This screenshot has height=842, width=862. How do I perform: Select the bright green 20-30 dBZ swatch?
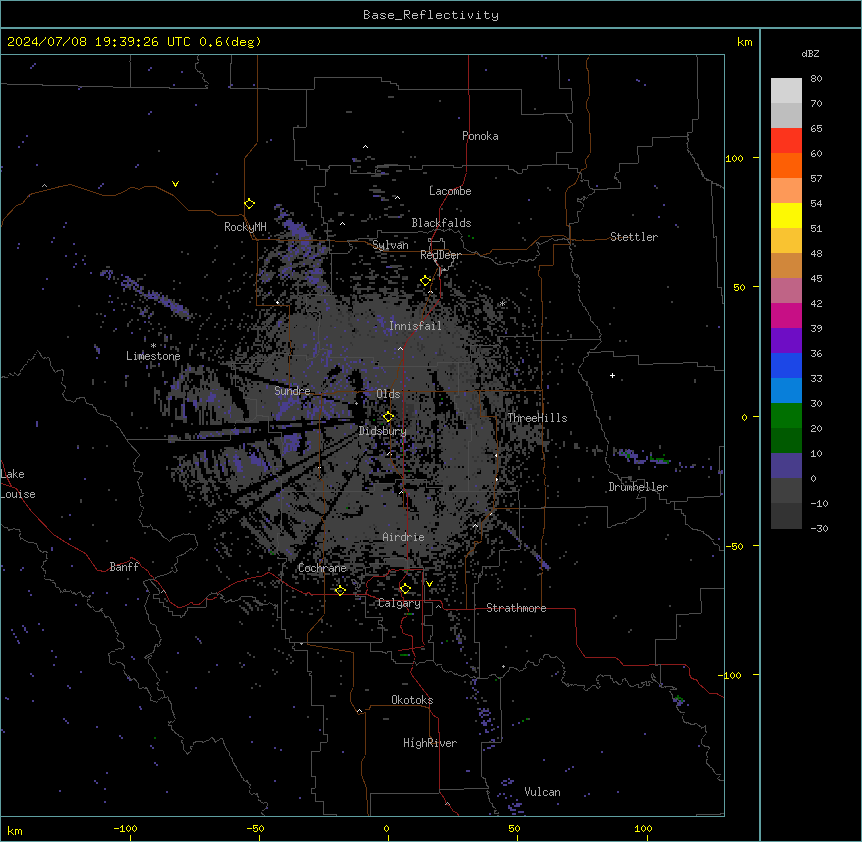[x=786, y=416]
